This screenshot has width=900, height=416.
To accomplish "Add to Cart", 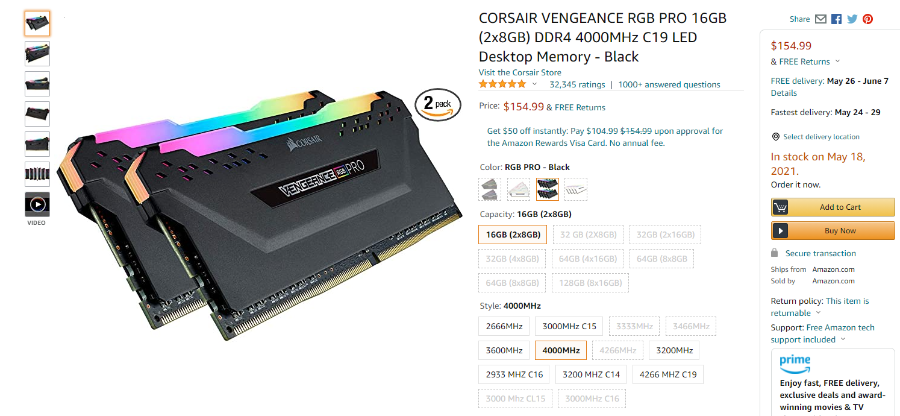I will coord(832,207).
